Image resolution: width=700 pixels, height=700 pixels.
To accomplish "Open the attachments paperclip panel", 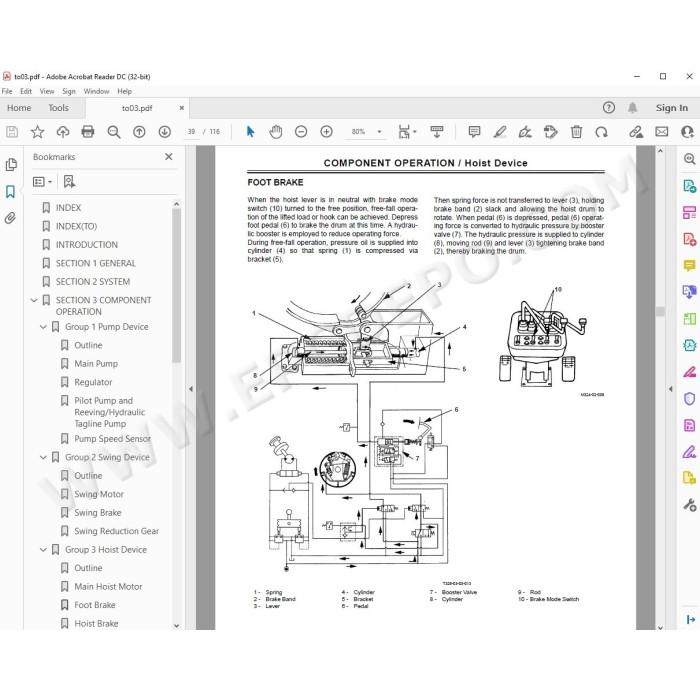I will tap(10, 218).
